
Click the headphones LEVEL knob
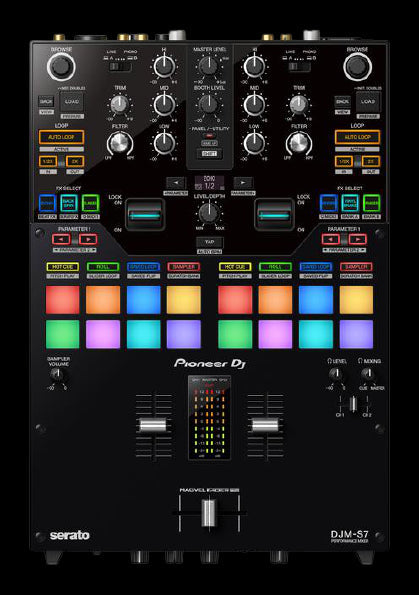coord(336,374)
